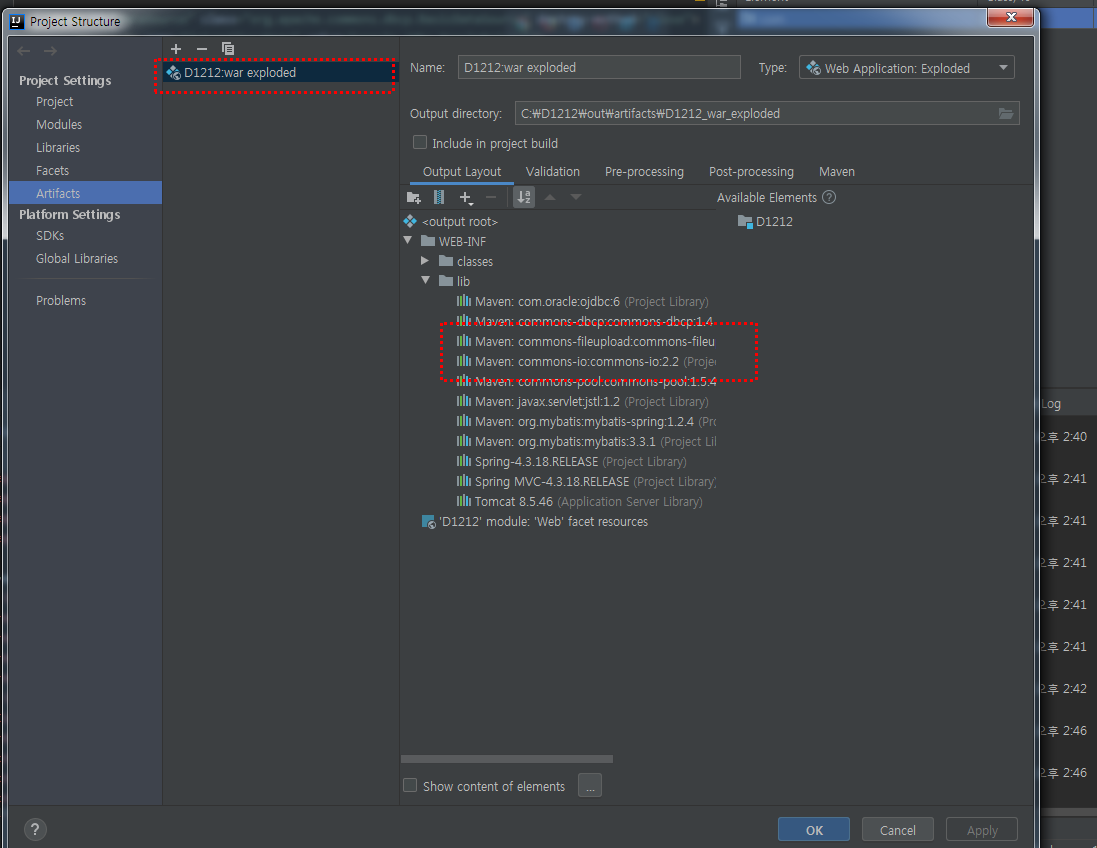This screenshot has height=848, width=1097.
Task: Select commons-fileupload library entry
Action: pos(586,341)
